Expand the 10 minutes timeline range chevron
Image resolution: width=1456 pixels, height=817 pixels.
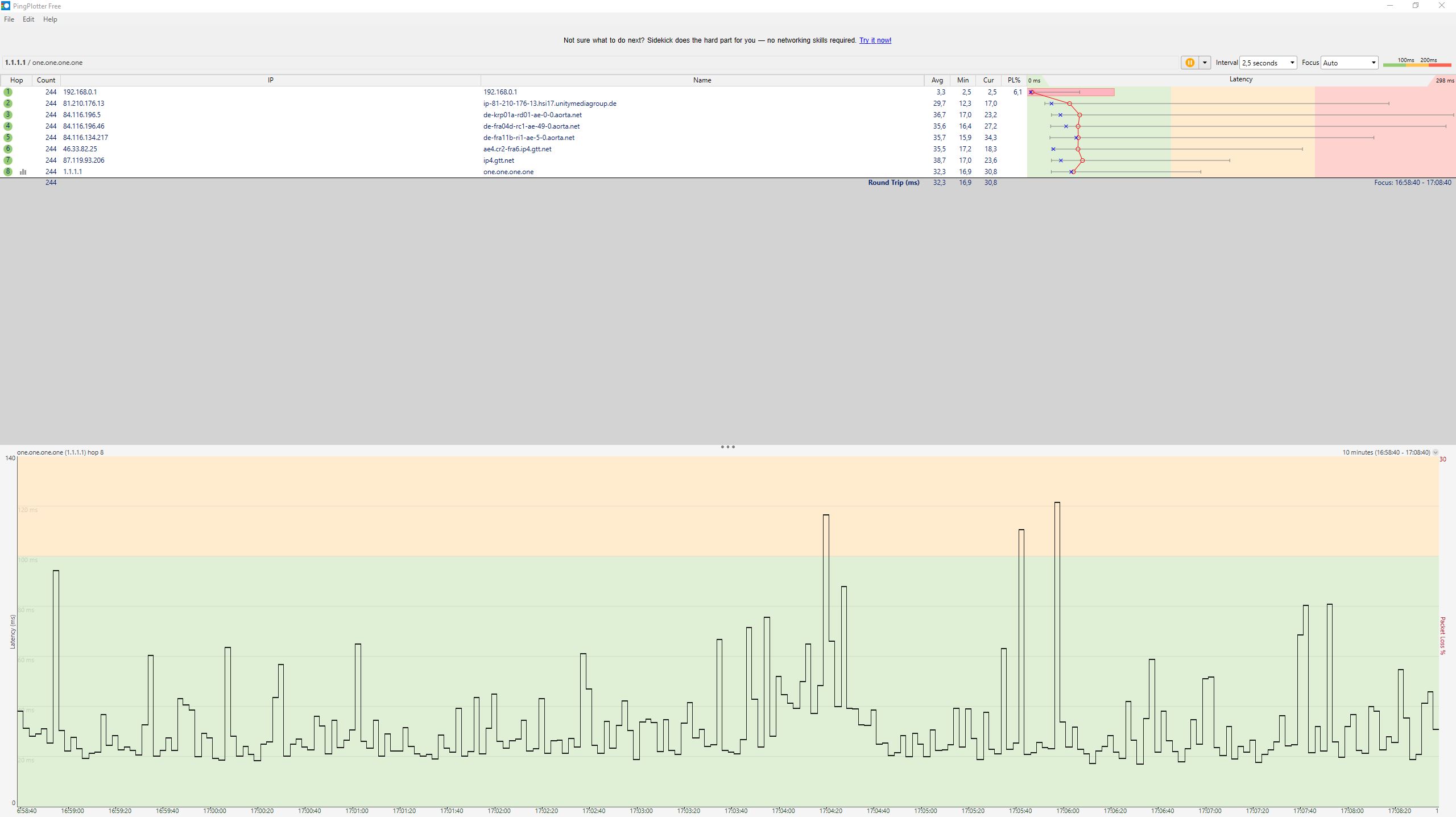1435,453
